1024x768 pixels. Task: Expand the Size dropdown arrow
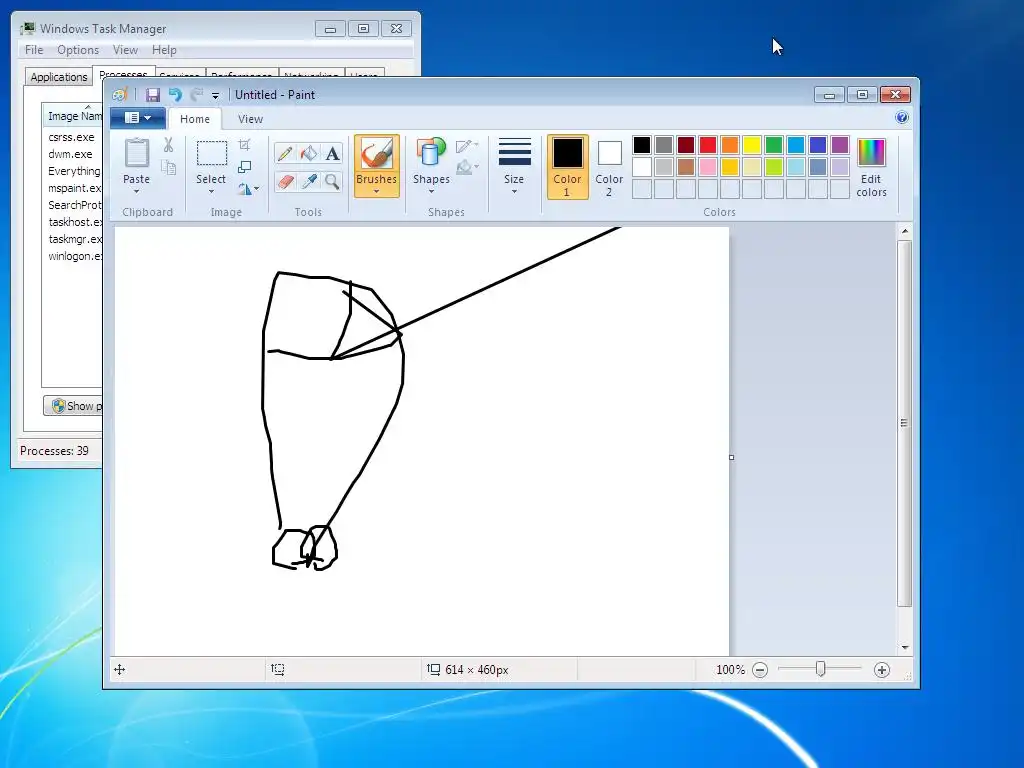[514, 191]
